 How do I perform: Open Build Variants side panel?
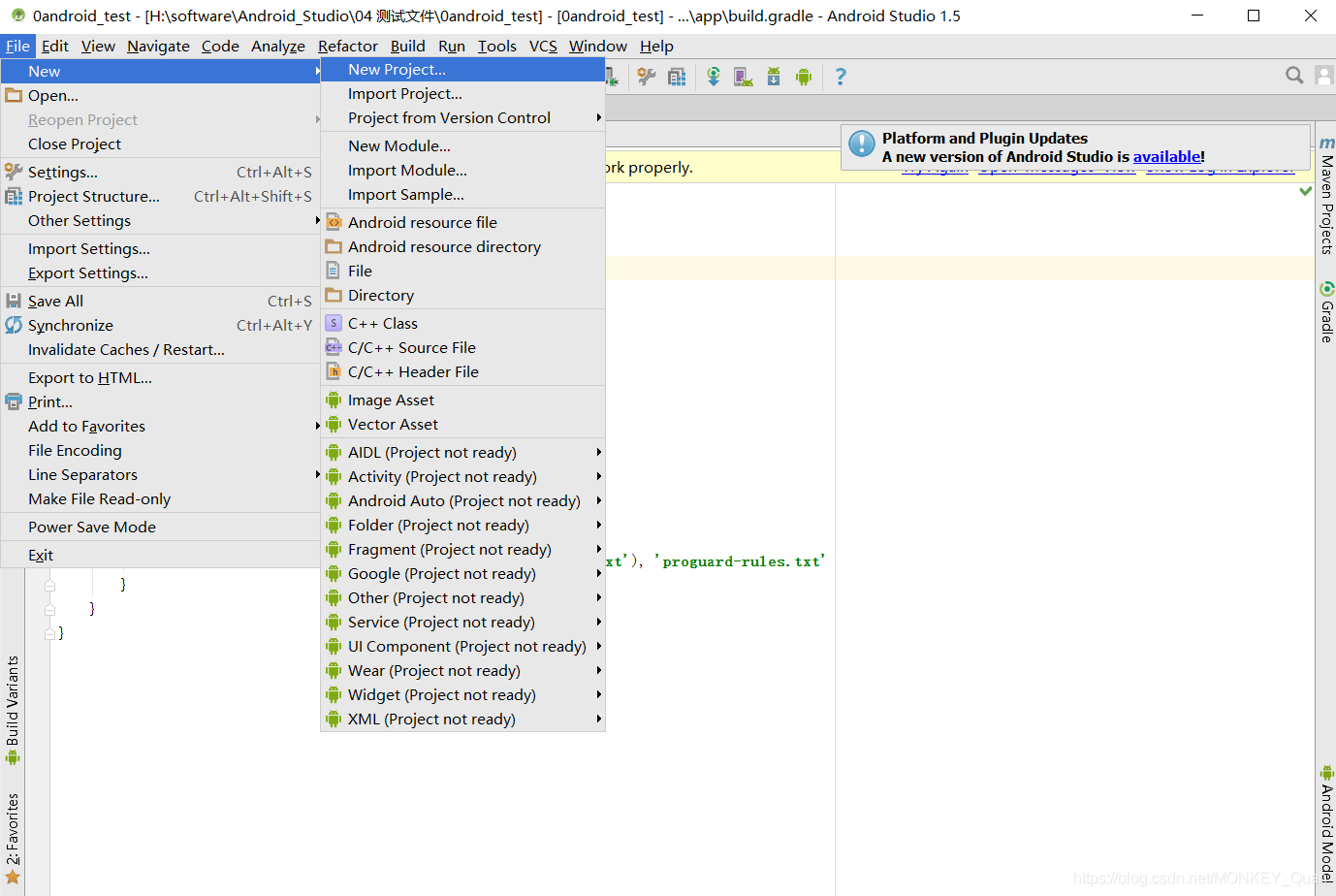12,709
